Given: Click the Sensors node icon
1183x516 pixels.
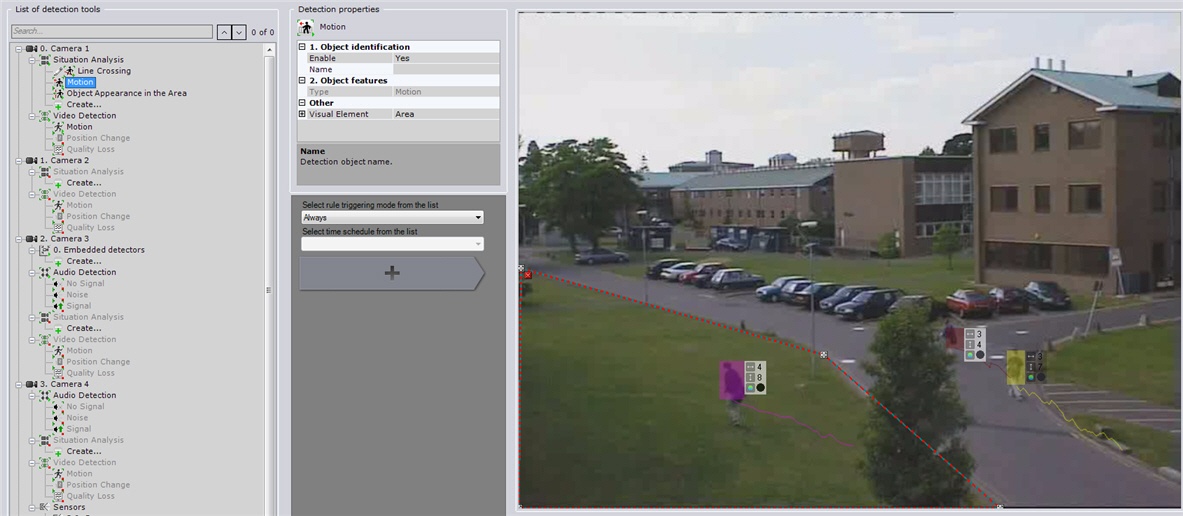Looking at the screenshot, I should (45, 507).
